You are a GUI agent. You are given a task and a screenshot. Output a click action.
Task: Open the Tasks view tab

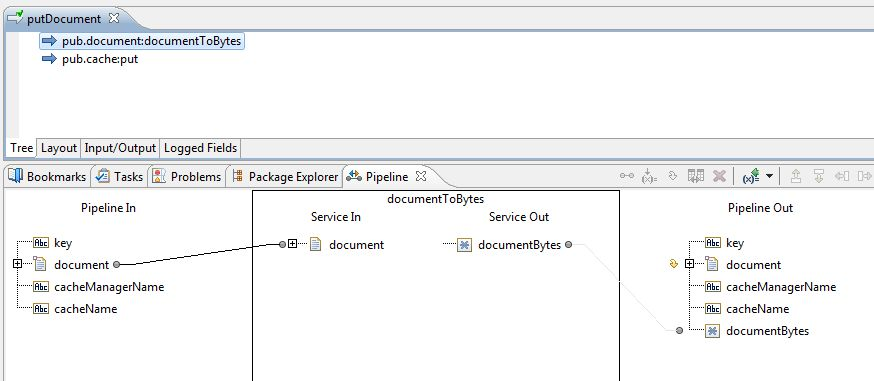[x=120, y=177]
